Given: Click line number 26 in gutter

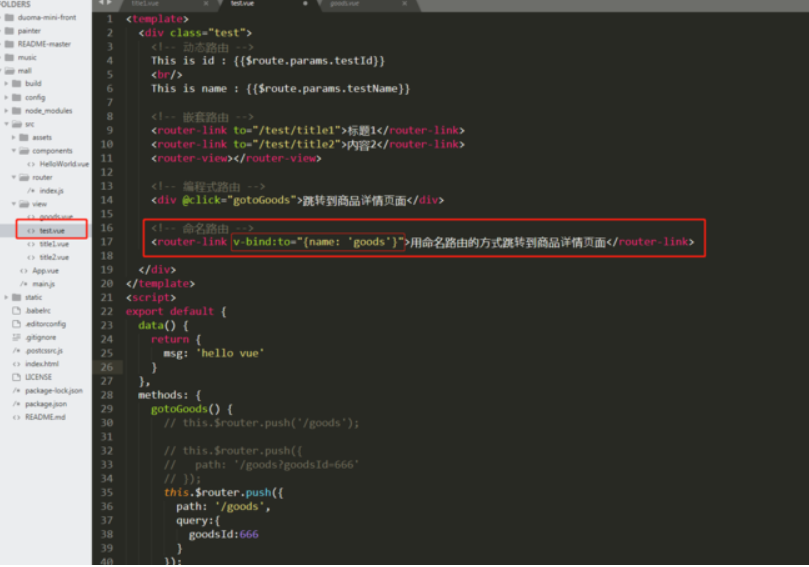Looking at the screenshot, I should point(107,367).
